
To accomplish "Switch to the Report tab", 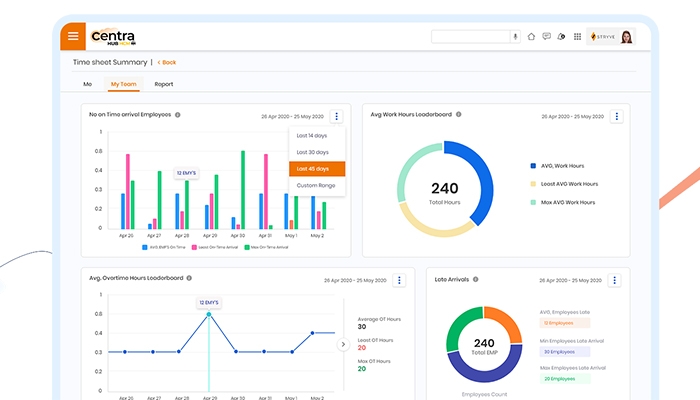I will click(164, 85).
